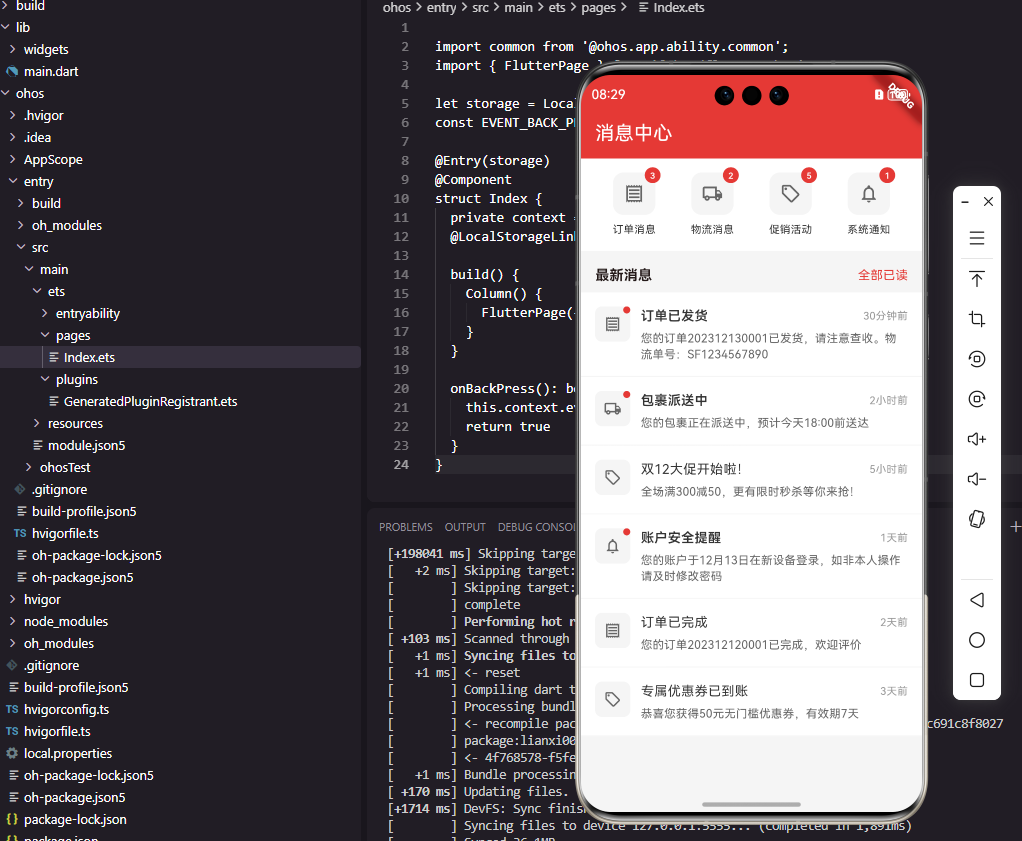Click the tag icon of 专属优惠券已到账 message
This screenshot has height=841, width=1022.
tap(612, 699)
